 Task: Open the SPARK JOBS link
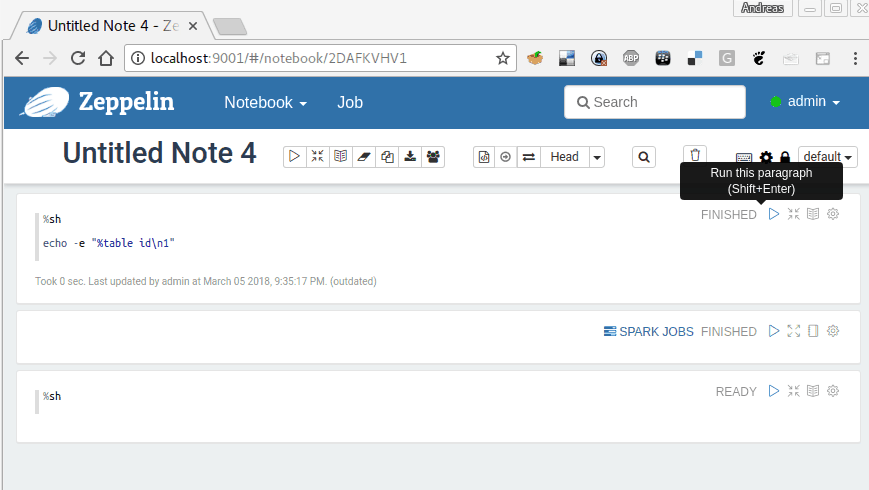pos(648,331)
